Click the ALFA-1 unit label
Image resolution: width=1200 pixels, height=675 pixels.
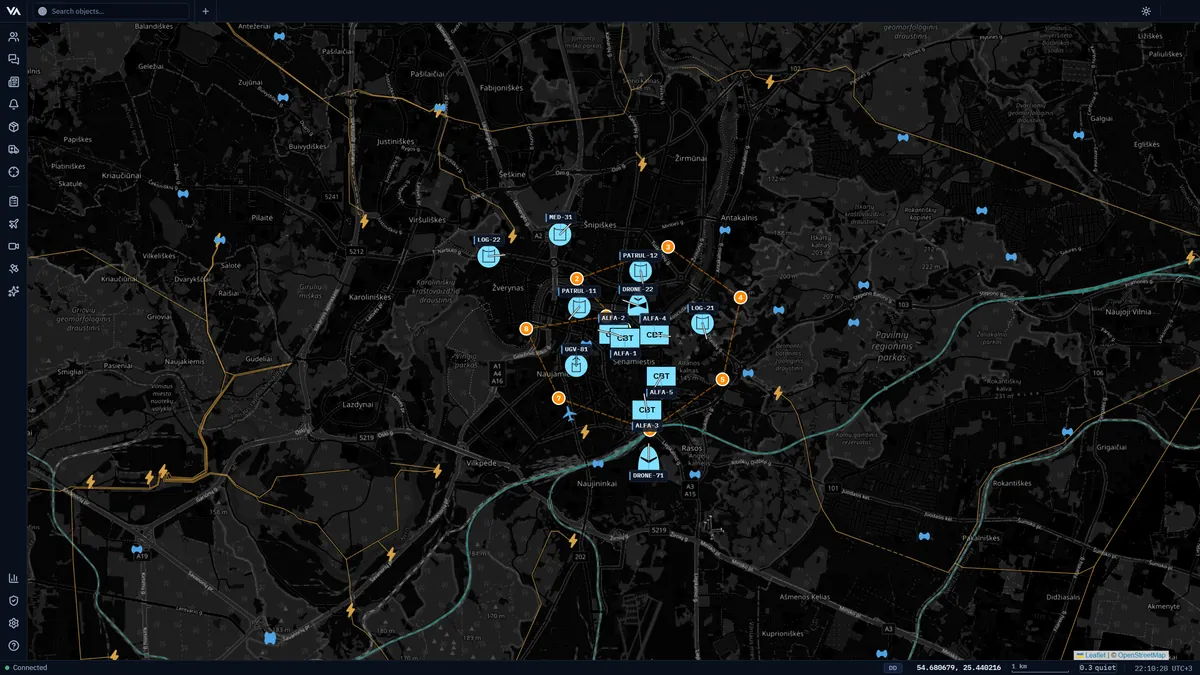click(x=625, y=353)
